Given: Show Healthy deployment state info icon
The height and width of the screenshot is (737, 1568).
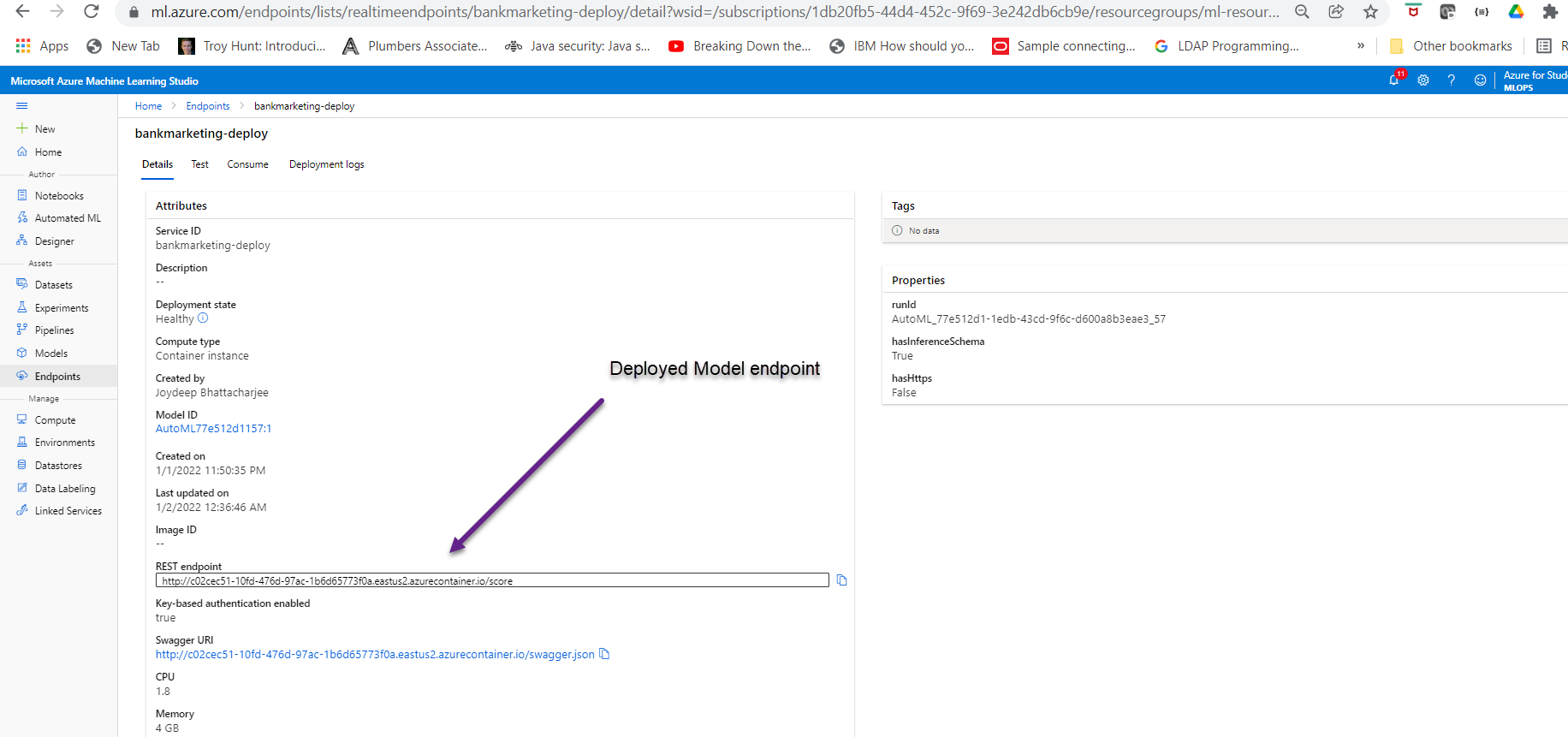Looking at the screenshot, I should [203, 318].
